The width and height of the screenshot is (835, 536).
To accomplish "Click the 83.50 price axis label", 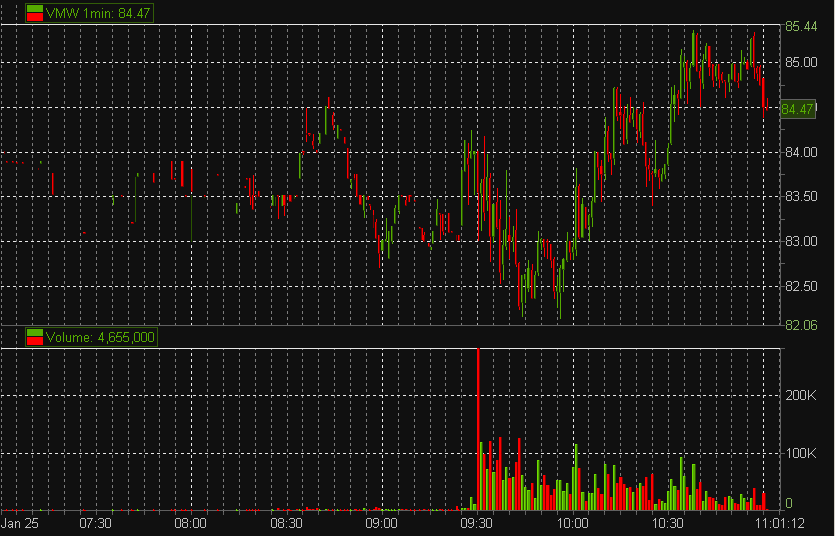I will [x=801, y=196].
